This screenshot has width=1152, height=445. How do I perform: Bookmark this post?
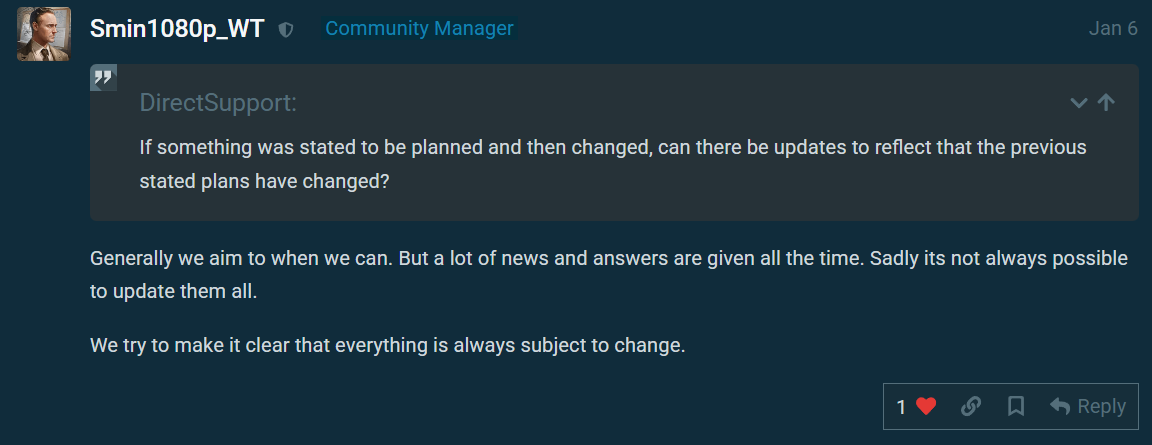pyautogui.click(x=1016, y=406)
